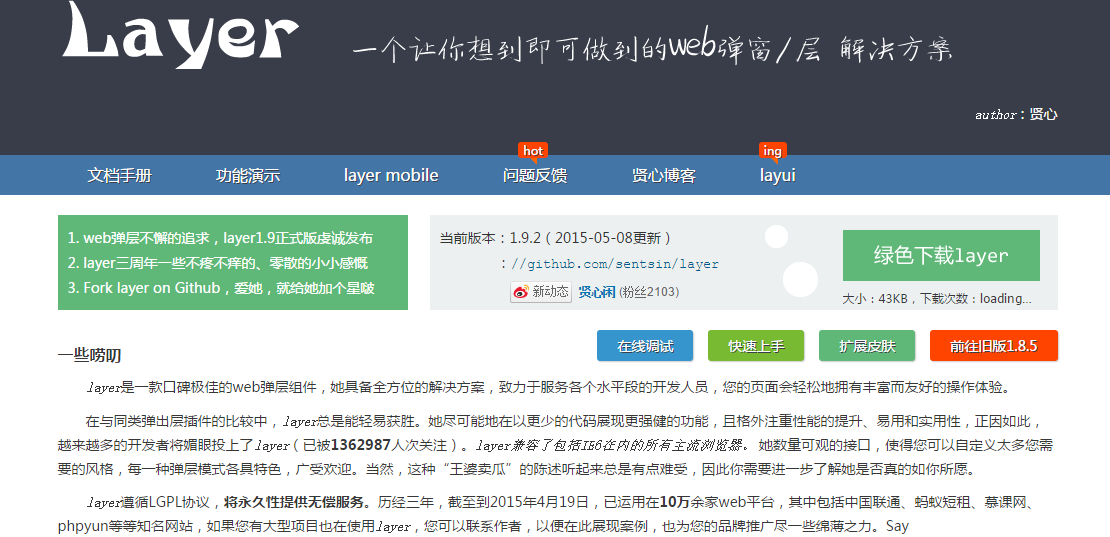Open the layui navigation item
Viewport: 1110px width, 537px height.
pos(777,176)
